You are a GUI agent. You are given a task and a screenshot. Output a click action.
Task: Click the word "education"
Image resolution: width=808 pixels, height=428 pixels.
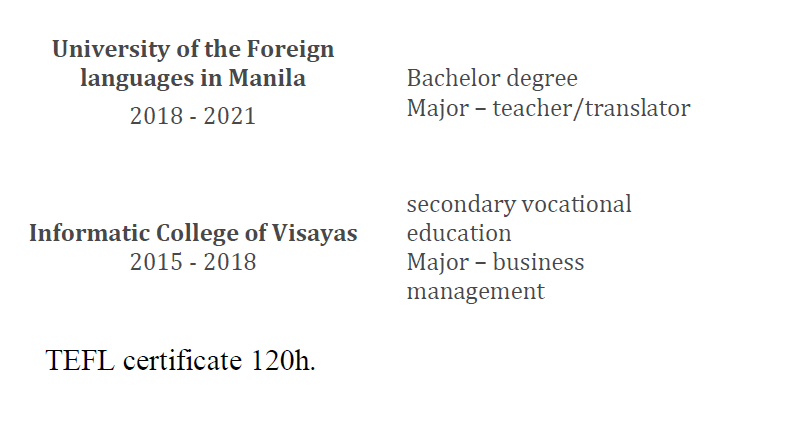[x=459, y=233]
